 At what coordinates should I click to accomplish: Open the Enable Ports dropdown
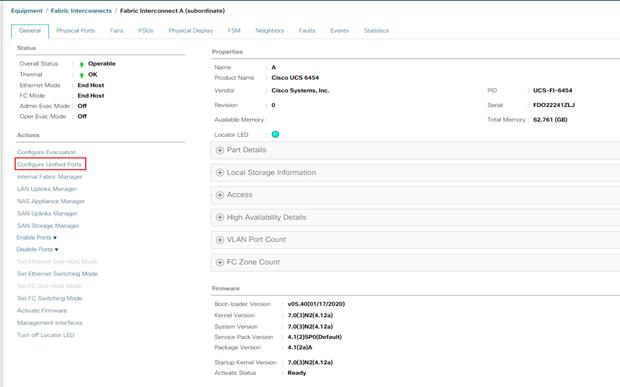(x=36, y=238)
